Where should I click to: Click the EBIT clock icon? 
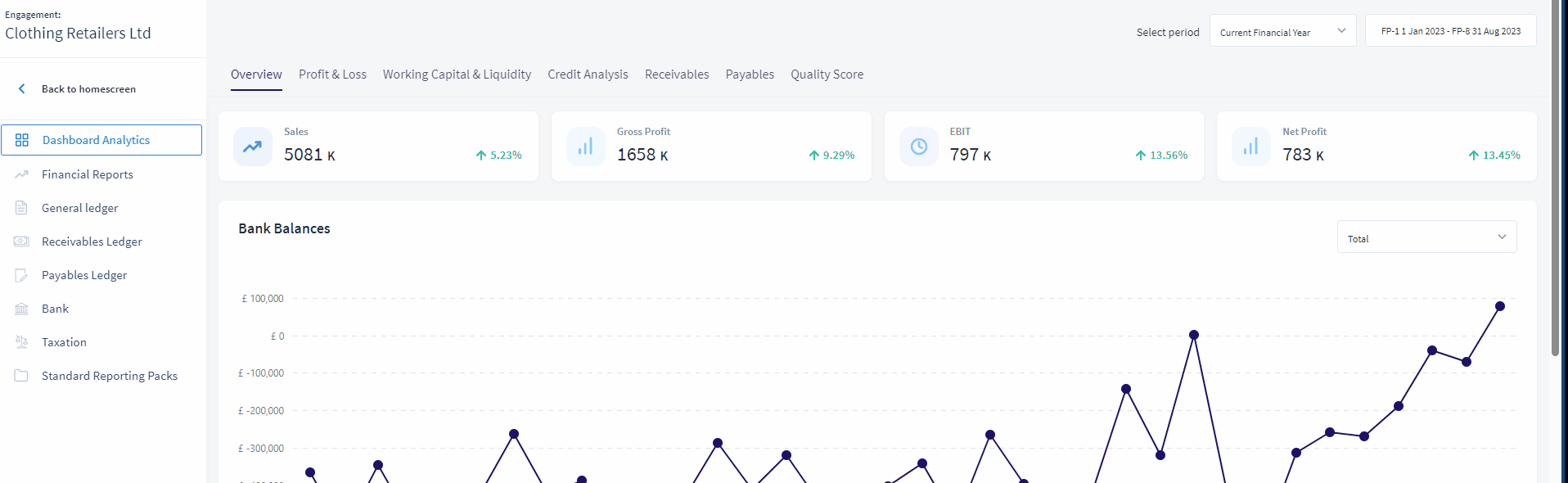click(919, 147)
